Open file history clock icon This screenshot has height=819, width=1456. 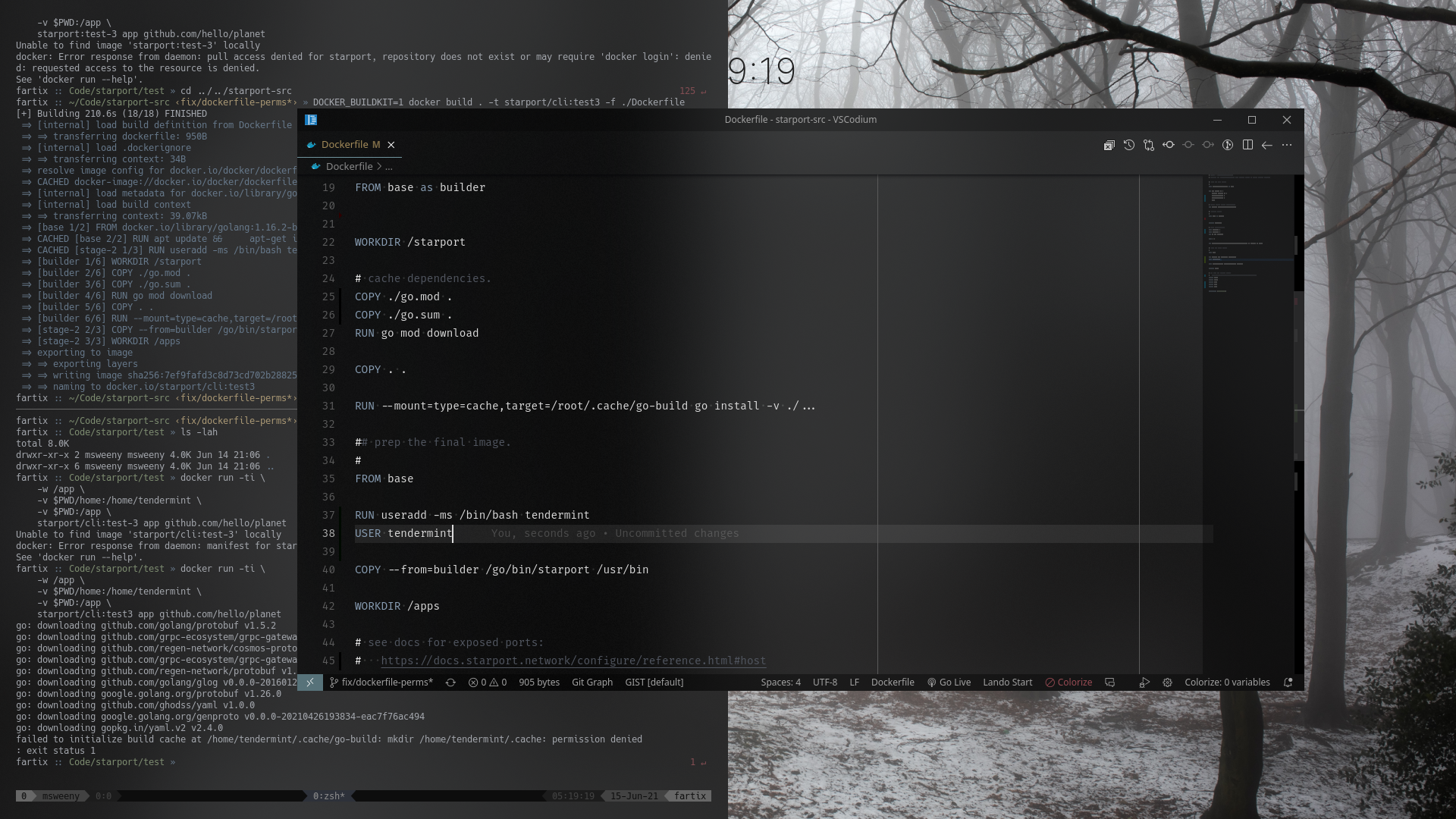click(1128, 145)
